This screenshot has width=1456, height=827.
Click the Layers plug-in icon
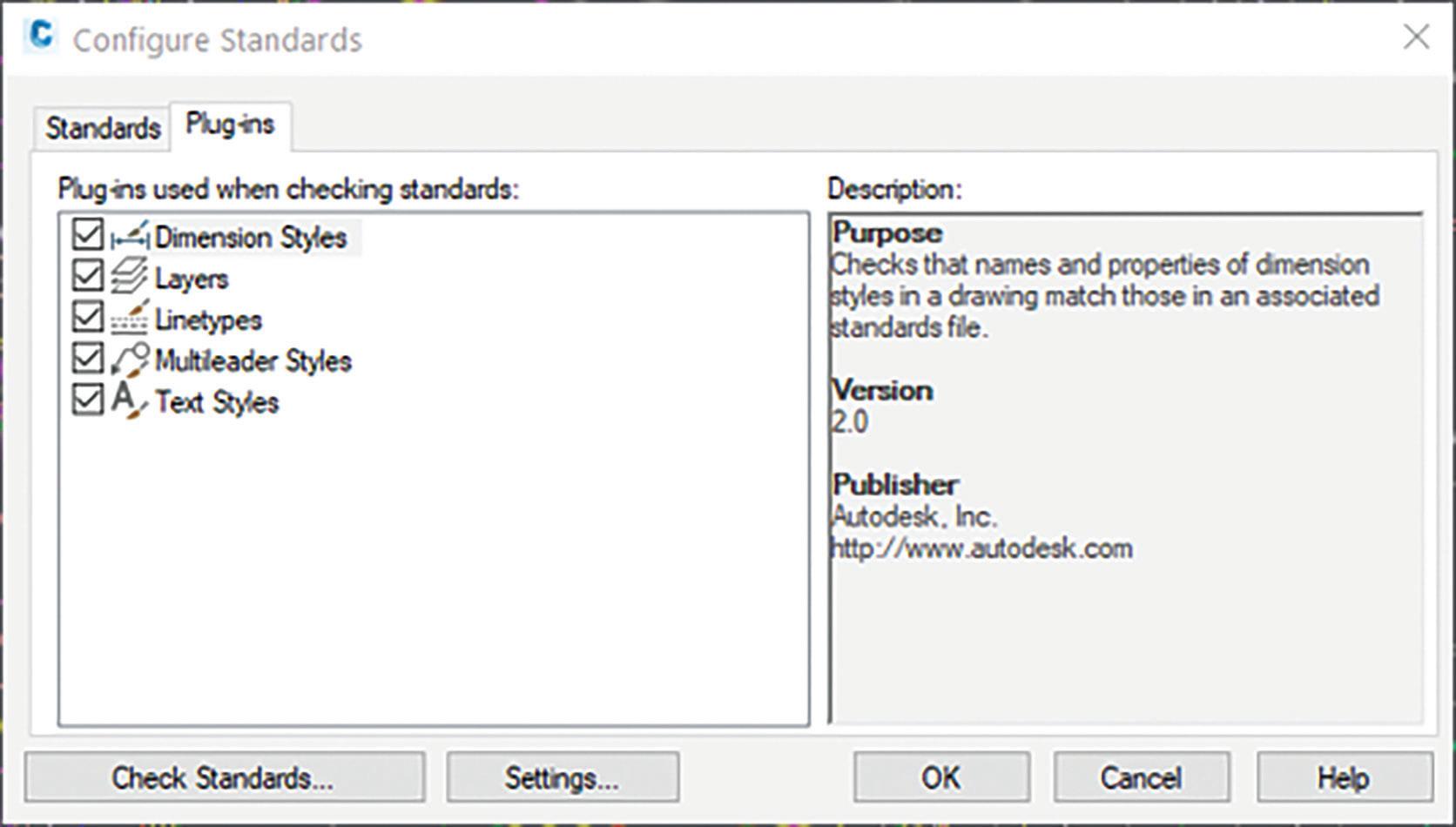coord(130,277)
